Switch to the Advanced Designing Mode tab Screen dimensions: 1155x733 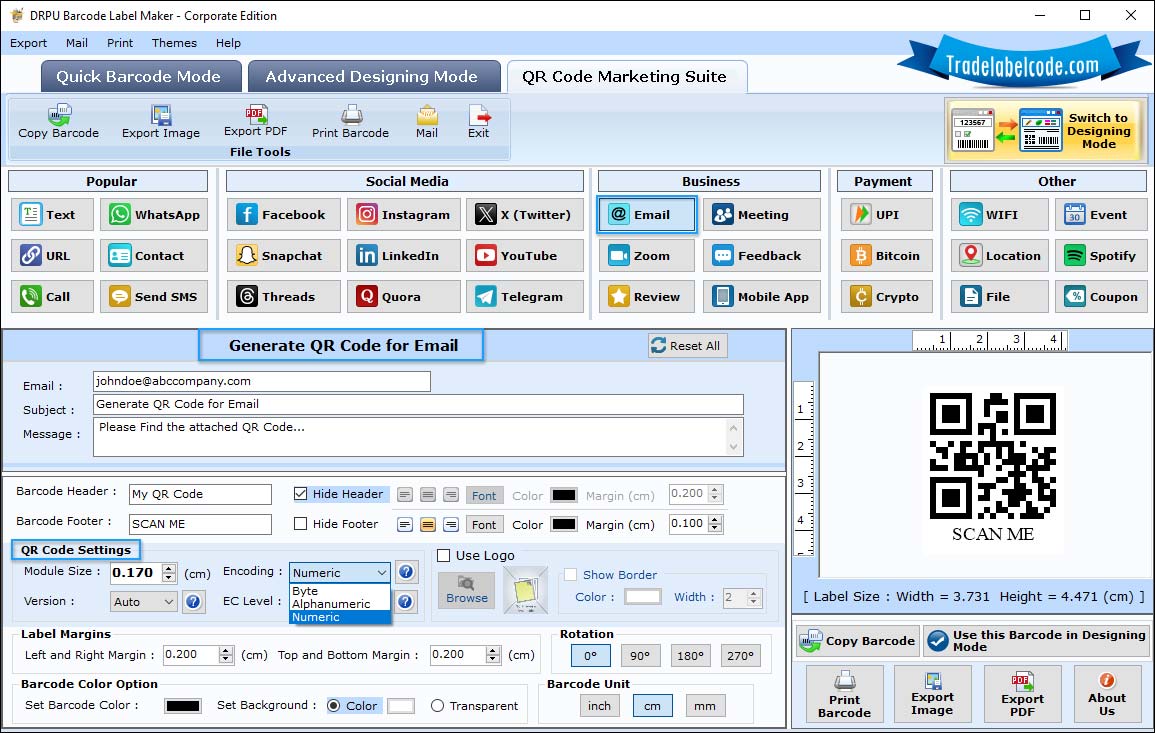[371, 77]
